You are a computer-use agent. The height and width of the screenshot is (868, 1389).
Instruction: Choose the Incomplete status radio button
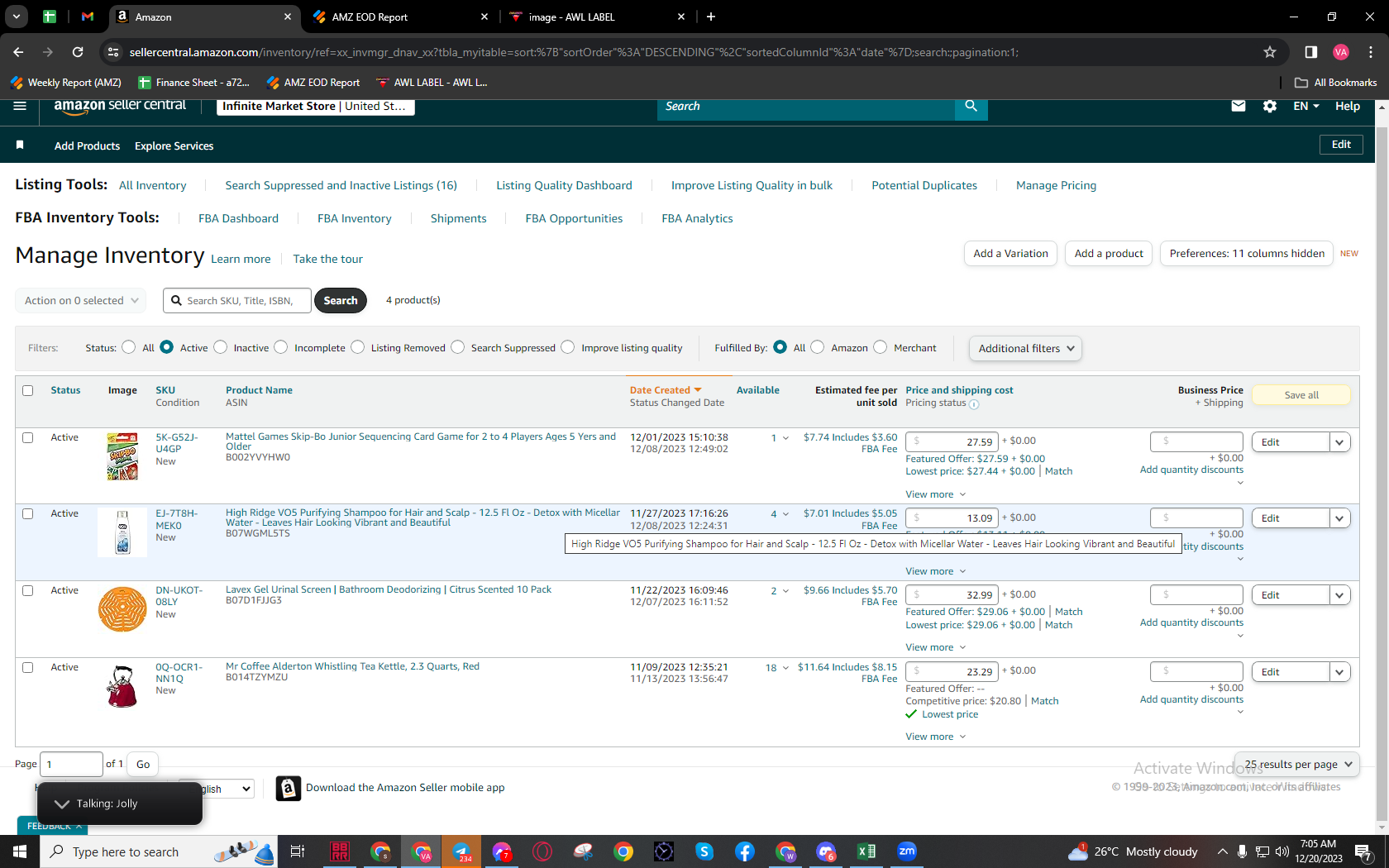click(281, 347)
